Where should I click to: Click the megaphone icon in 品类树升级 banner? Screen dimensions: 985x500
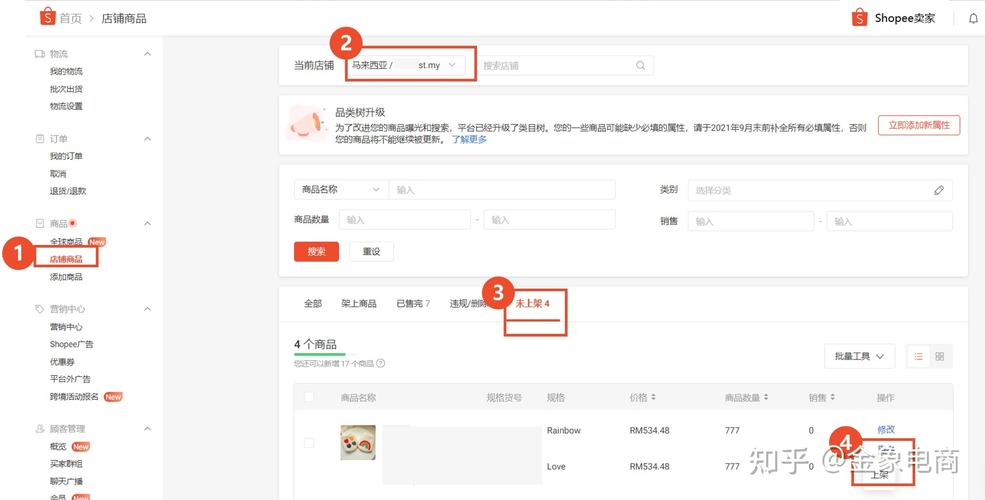click(307, 124)
